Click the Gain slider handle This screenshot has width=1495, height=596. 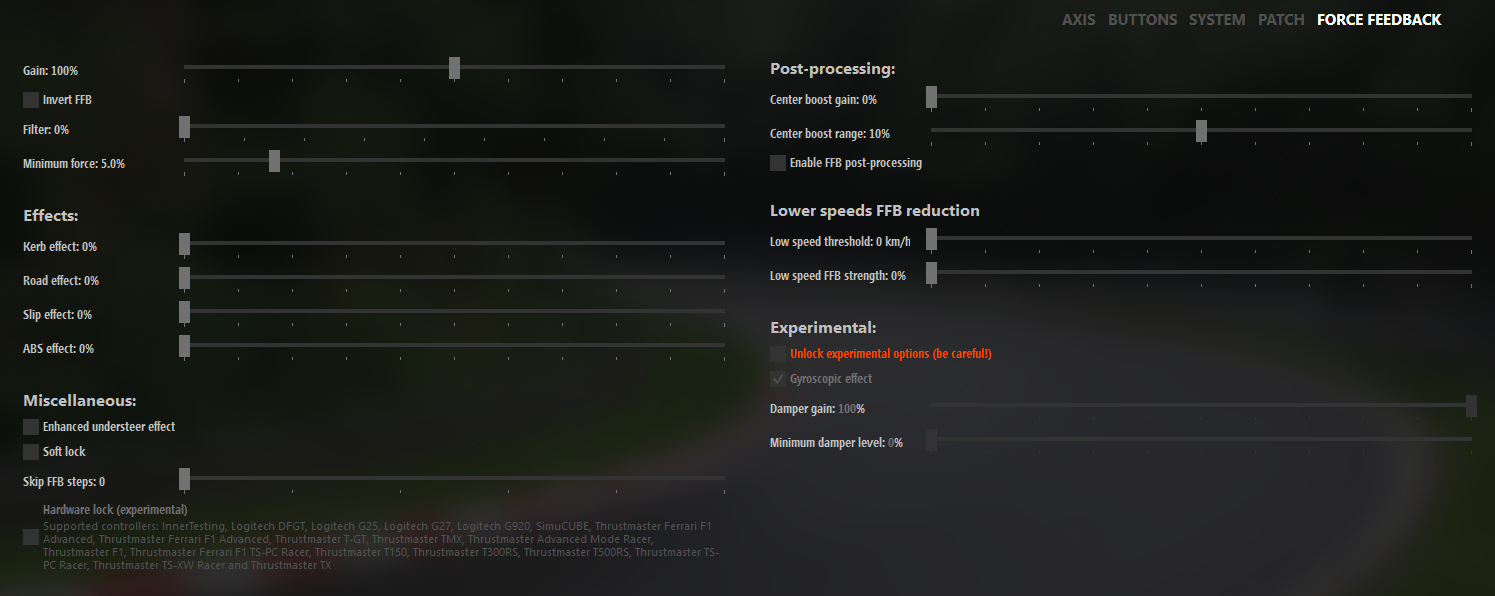[454, 68]
